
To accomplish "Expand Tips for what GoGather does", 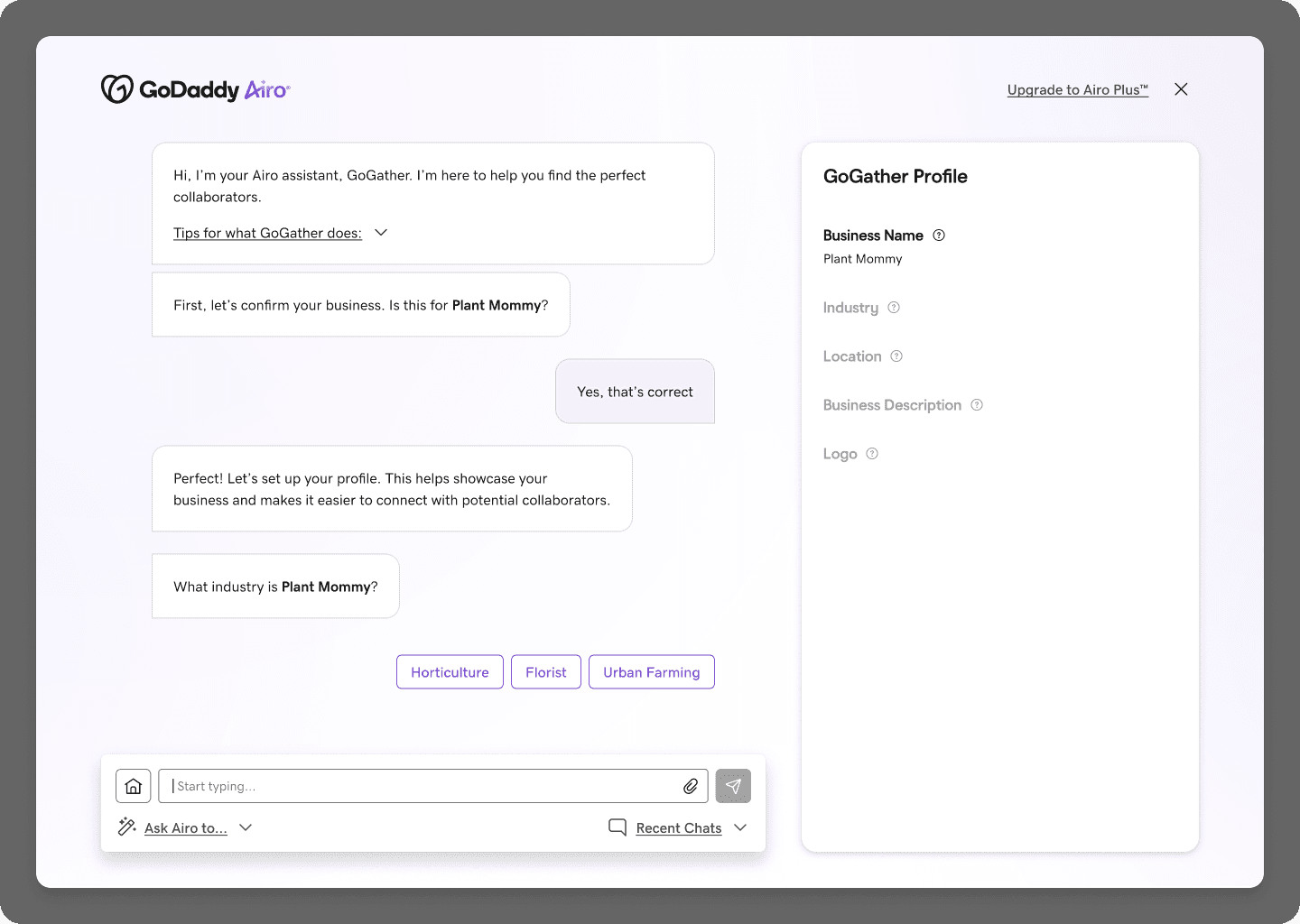I will [267, 233].
